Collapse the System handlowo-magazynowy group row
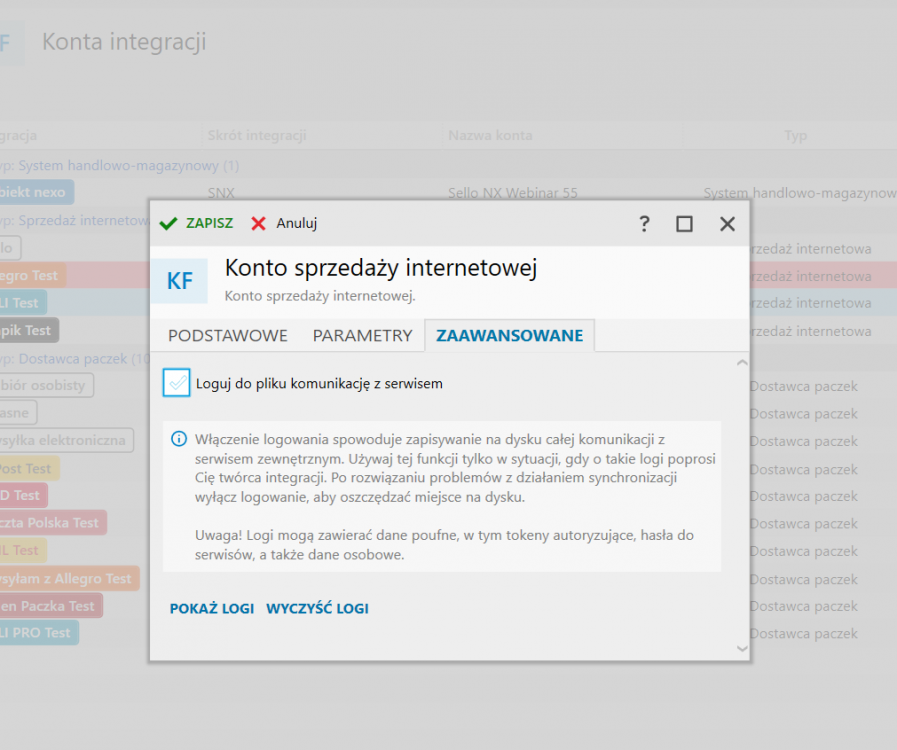The width and height of the screenshot is (897, 750). point(120,165)
